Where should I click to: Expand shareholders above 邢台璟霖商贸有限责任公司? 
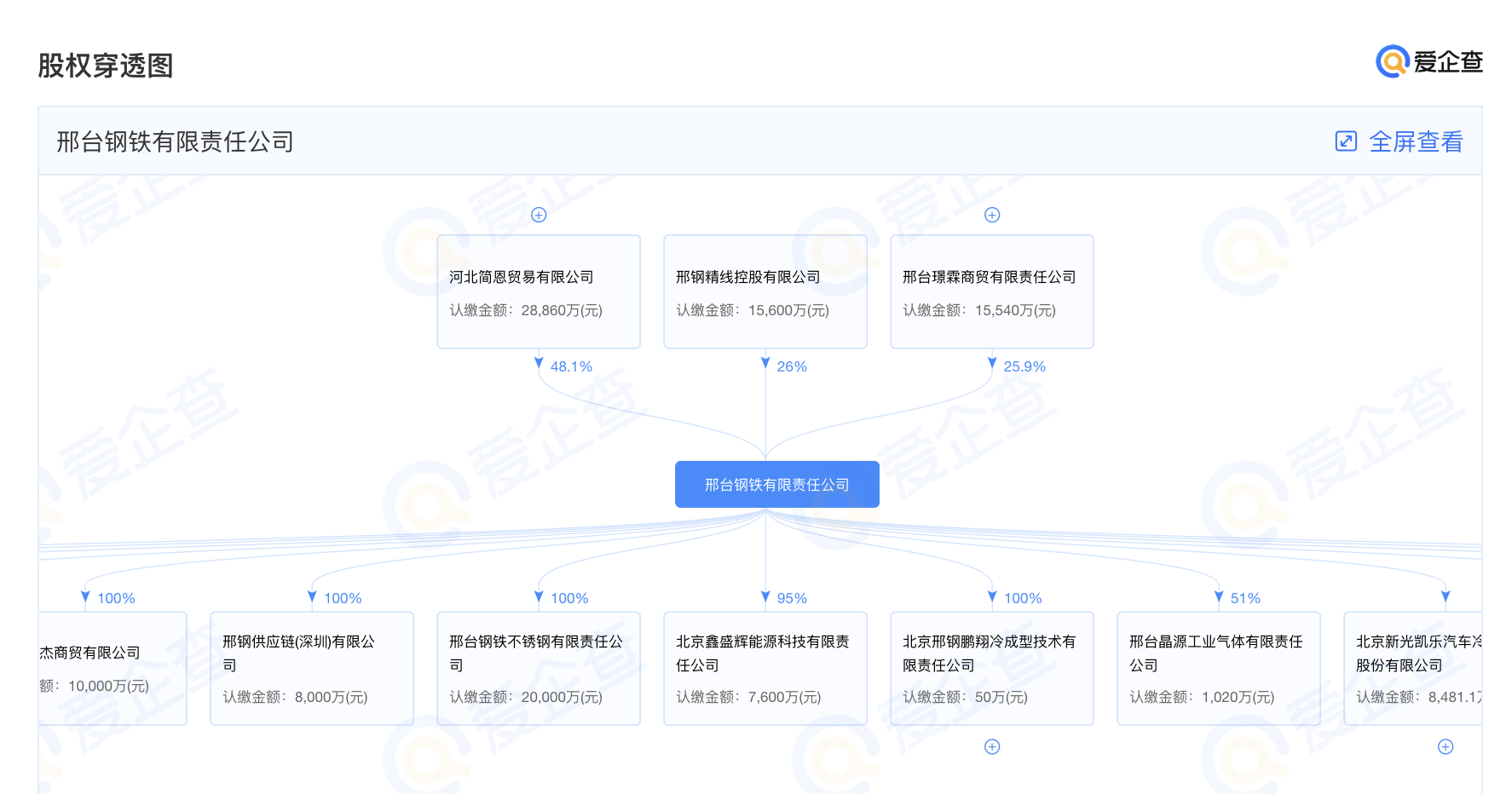(x=992, y=215)
